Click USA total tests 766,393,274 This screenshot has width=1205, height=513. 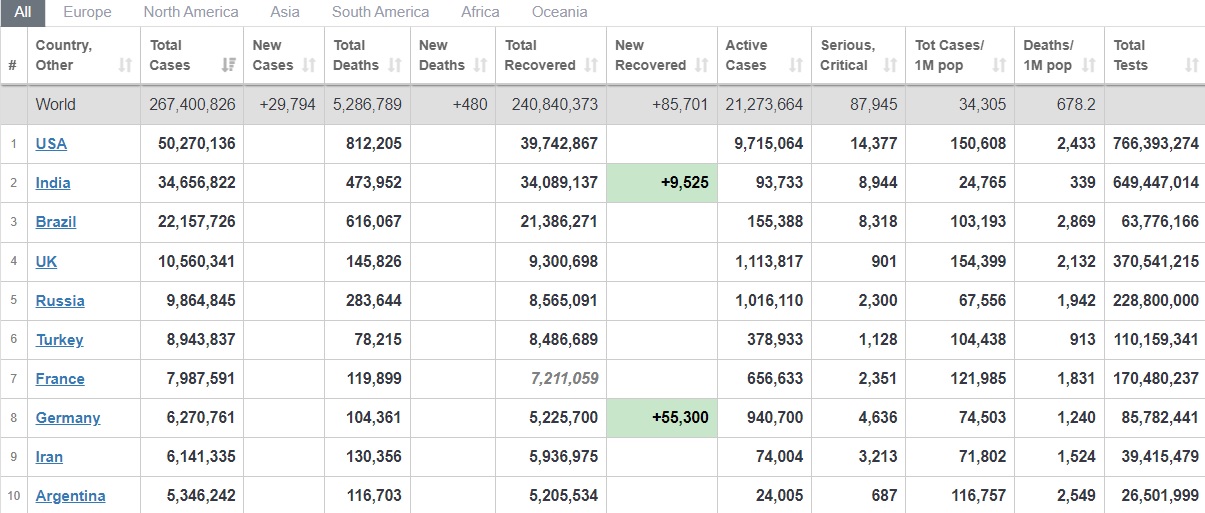pyautogui.click(x=1155, y=143)
